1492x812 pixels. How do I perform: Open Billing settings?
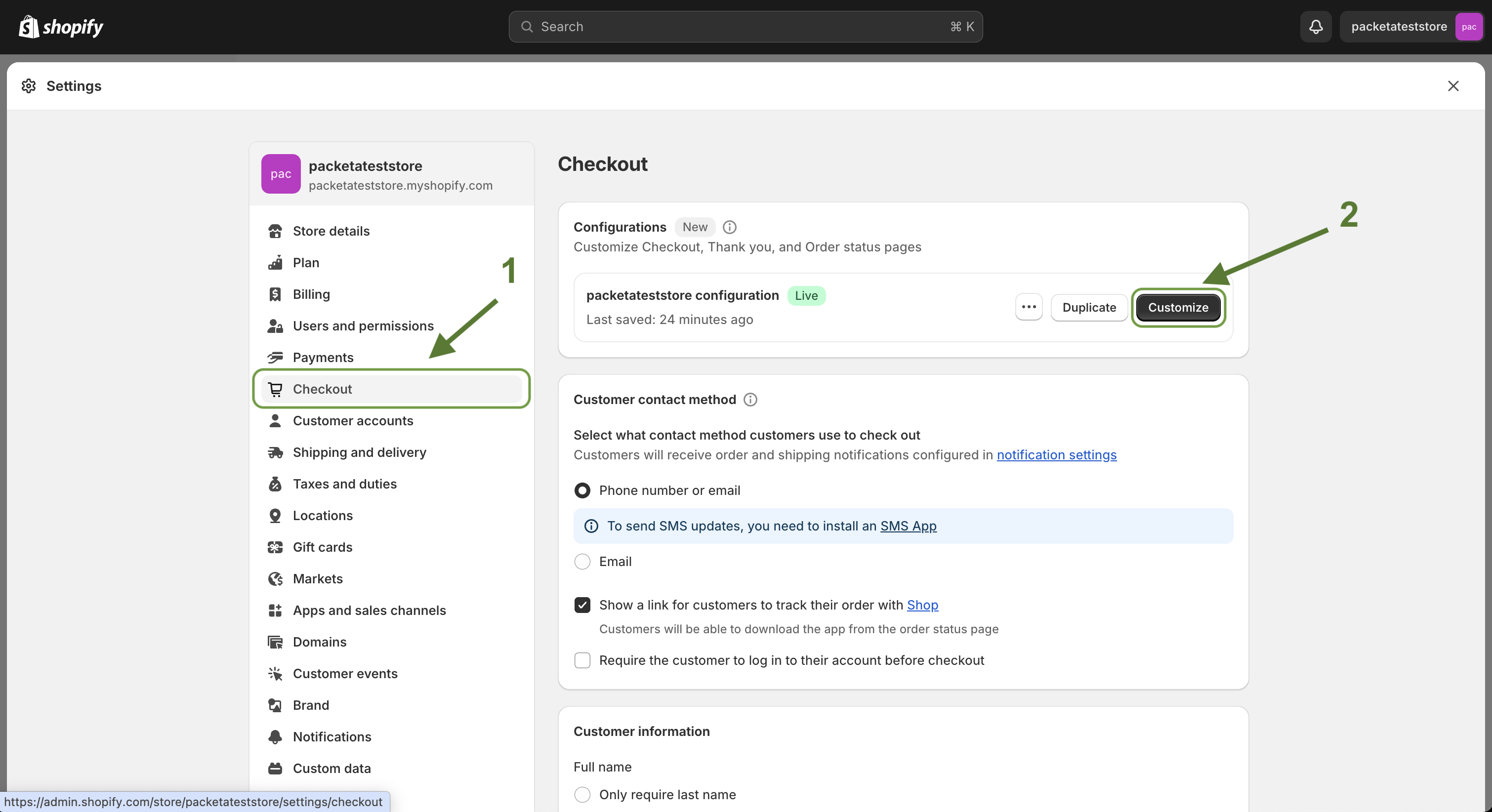coord(392,294)
